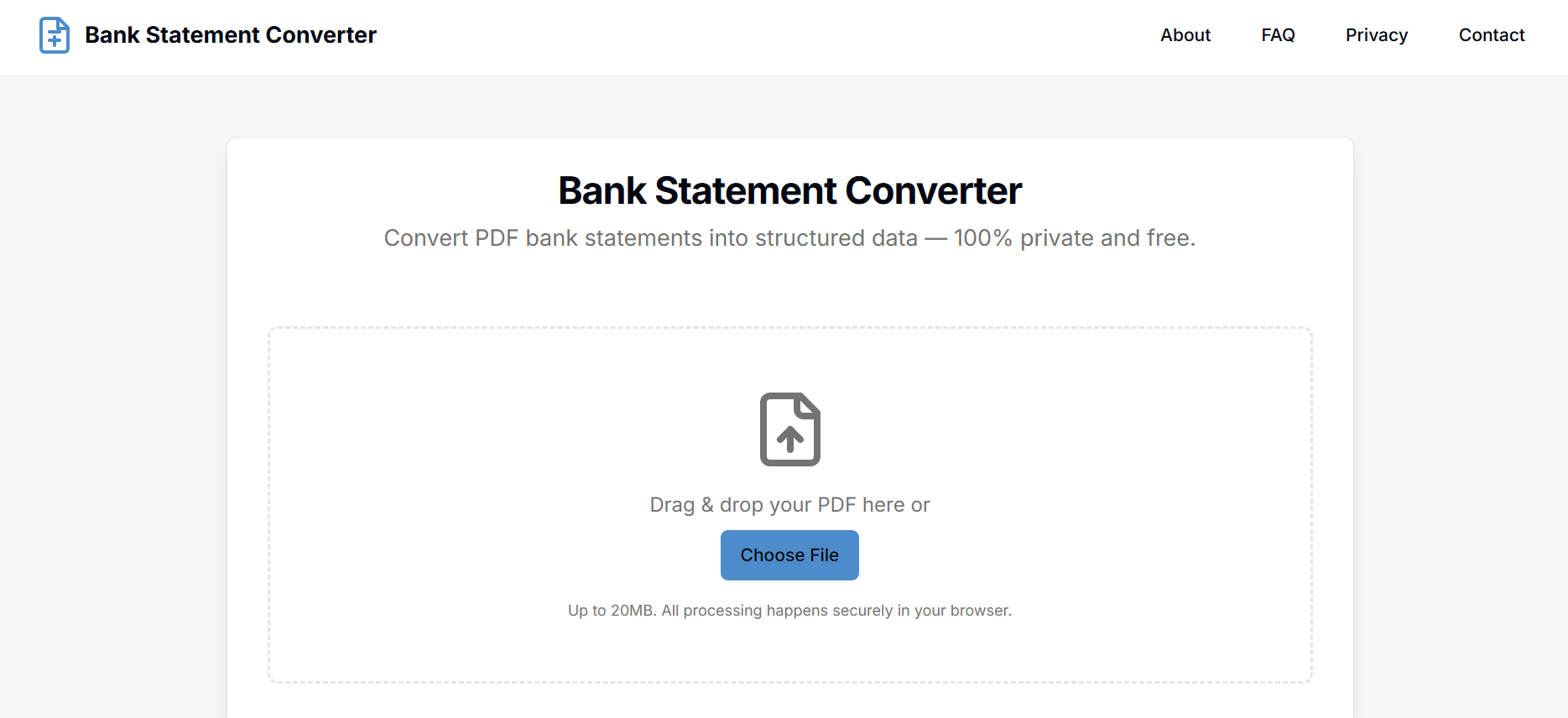
Task: Open the Contact page
Action: point(1492,35)
